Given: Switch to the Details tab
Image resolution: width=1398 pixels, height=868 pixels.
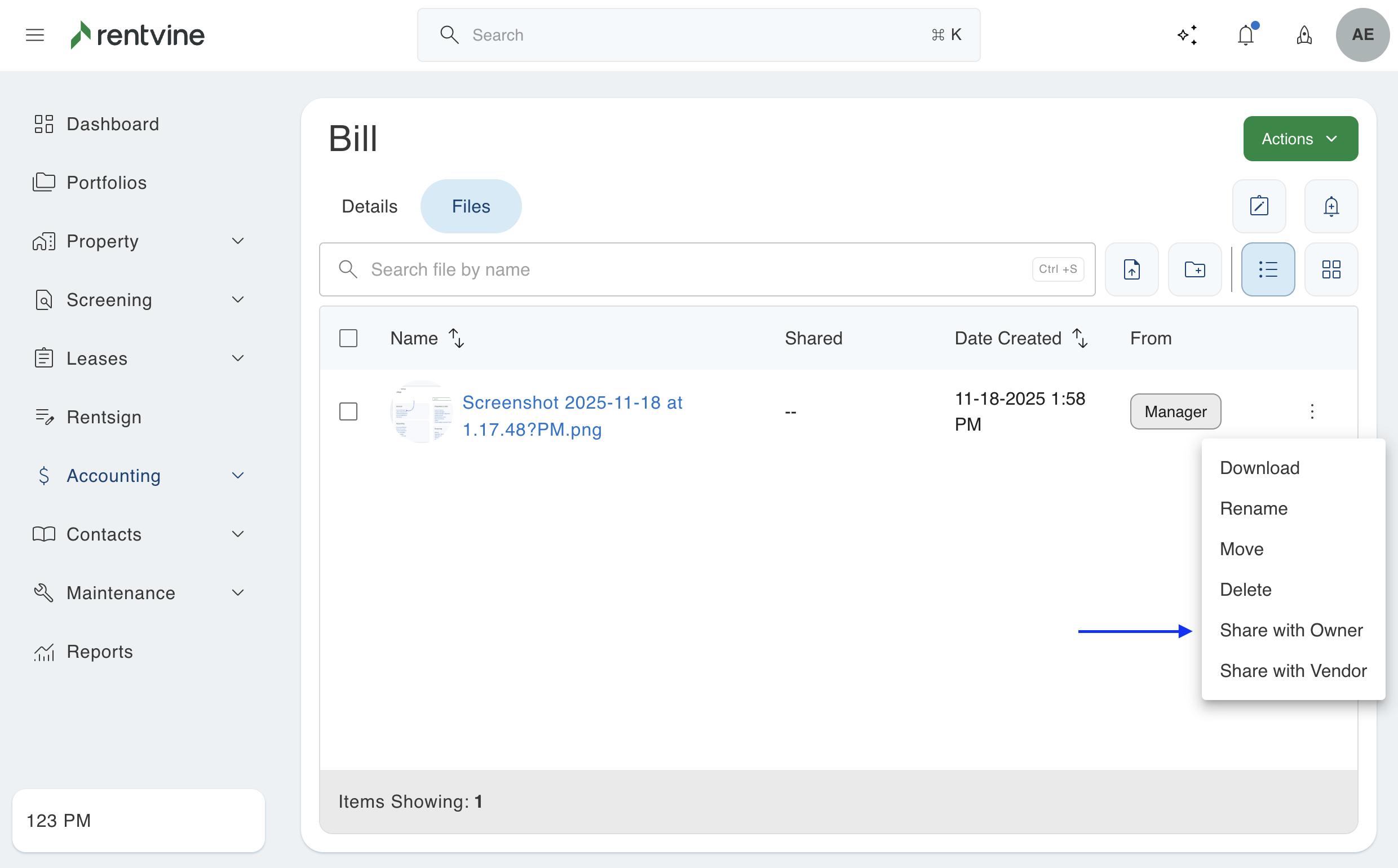Looking at the screenshot, I should [369, 206].
